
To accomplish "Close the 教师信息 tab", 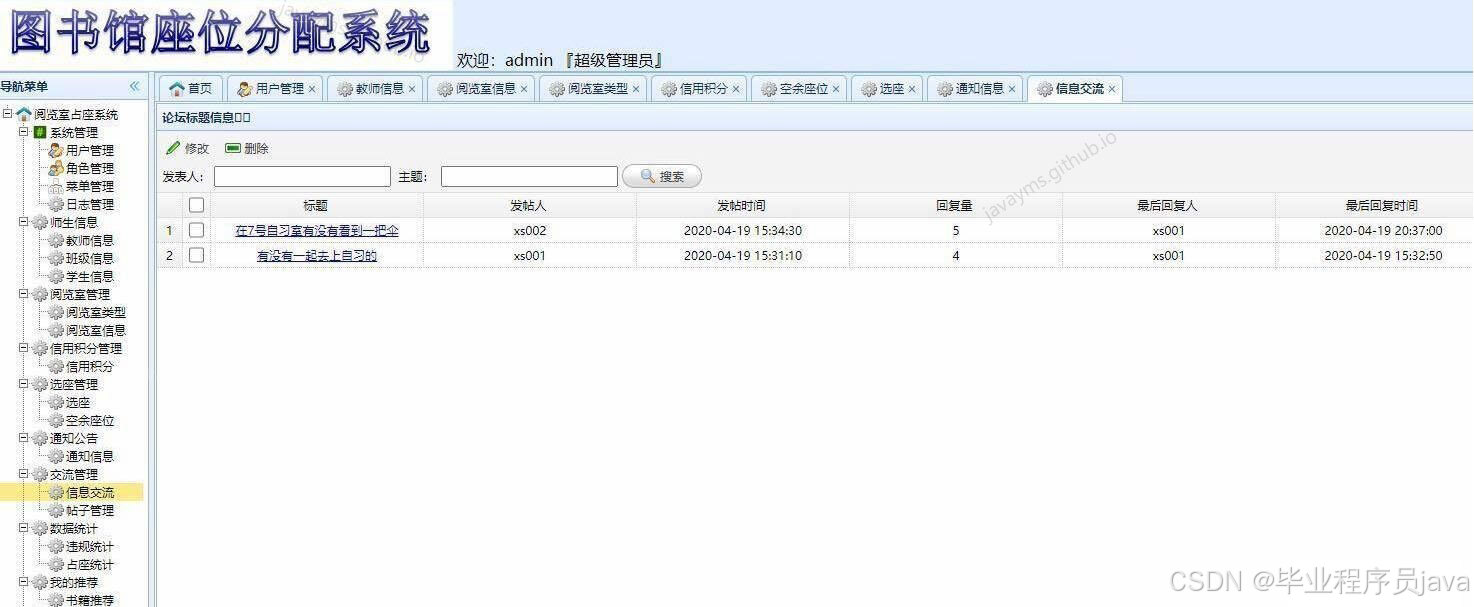I will click(412, 89).
